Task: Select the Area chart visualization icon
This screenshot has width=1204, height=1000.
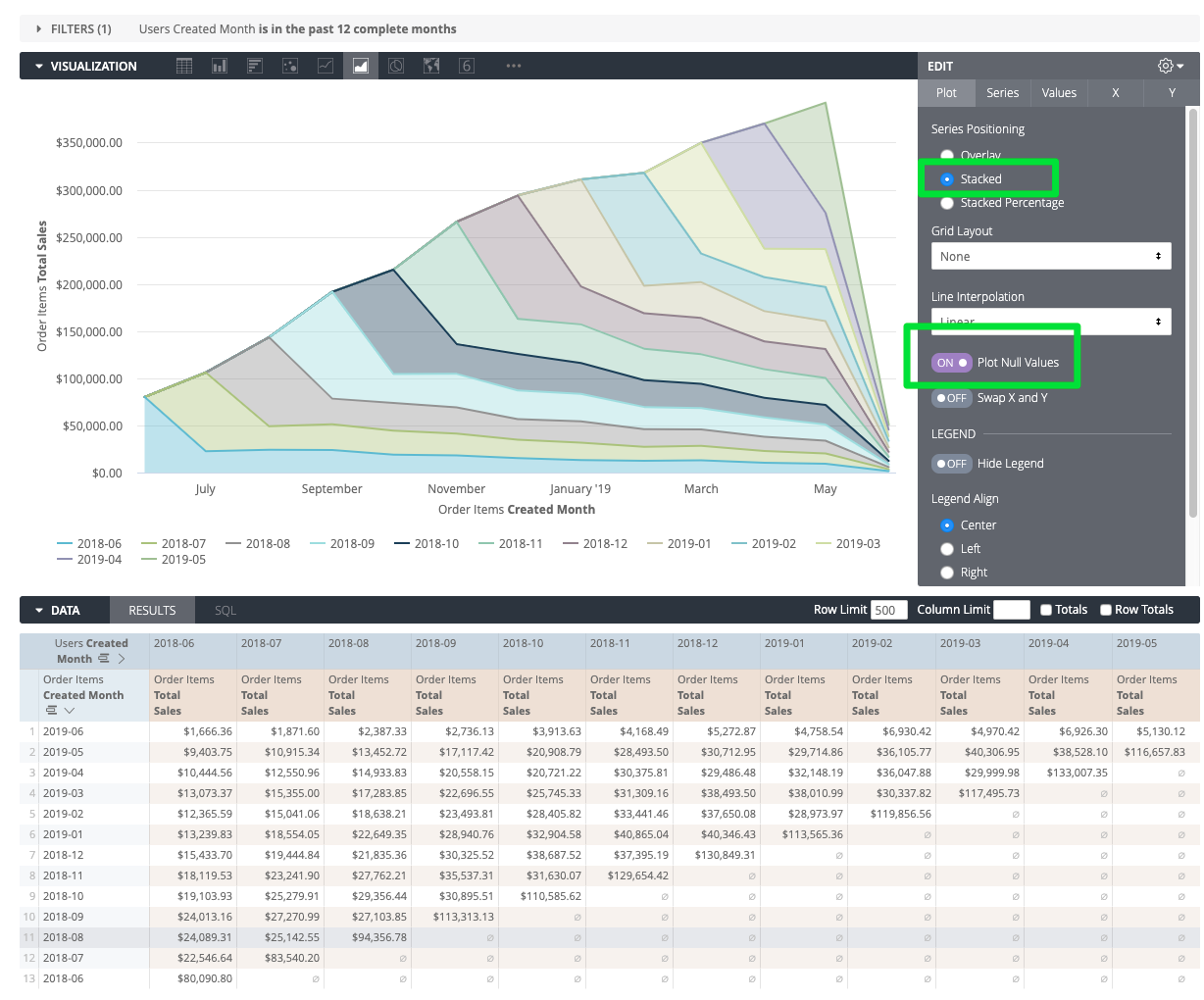Action: coord(361,66)
